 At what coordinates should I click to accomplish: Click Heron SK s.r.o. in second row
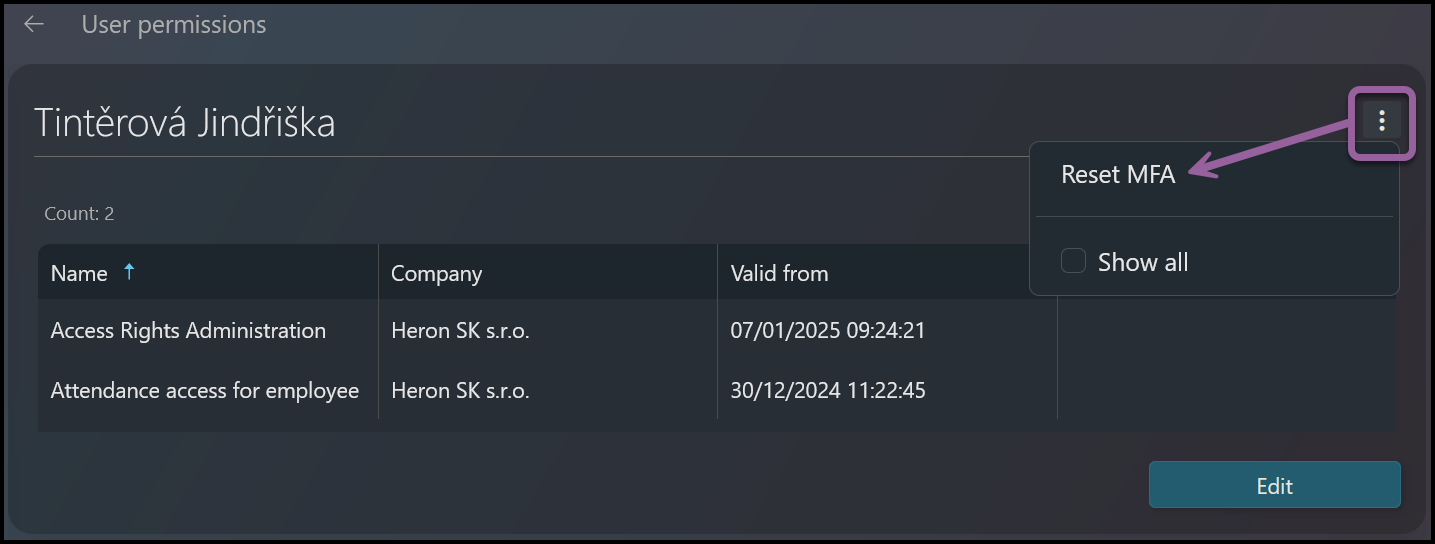coord(460,390)
